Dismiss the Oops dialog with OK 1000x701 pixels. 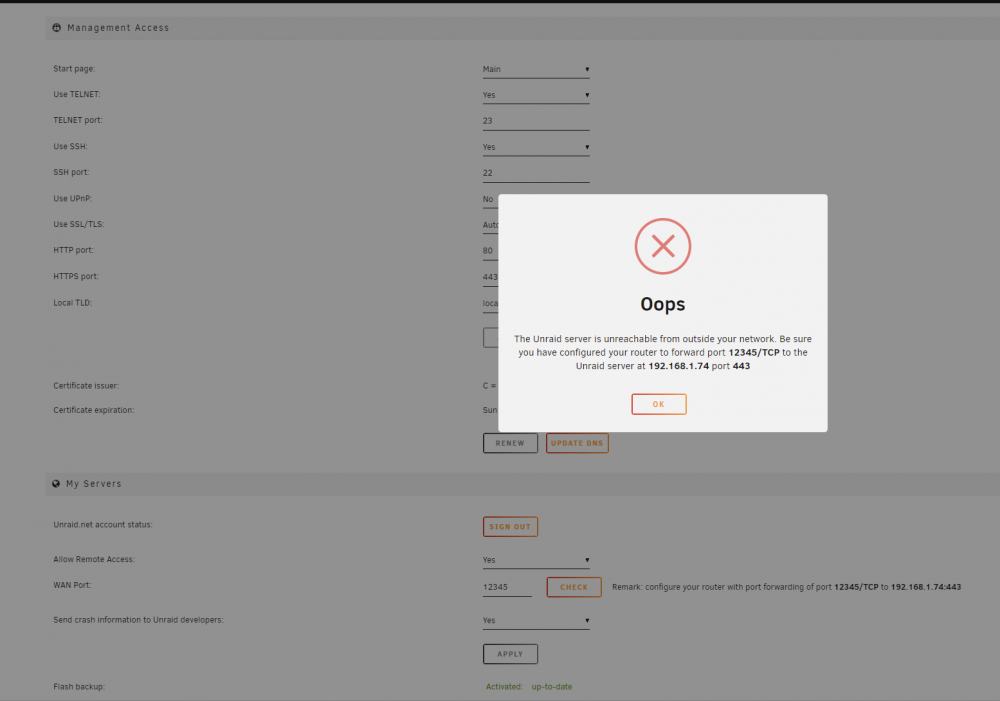pos(659,404)
